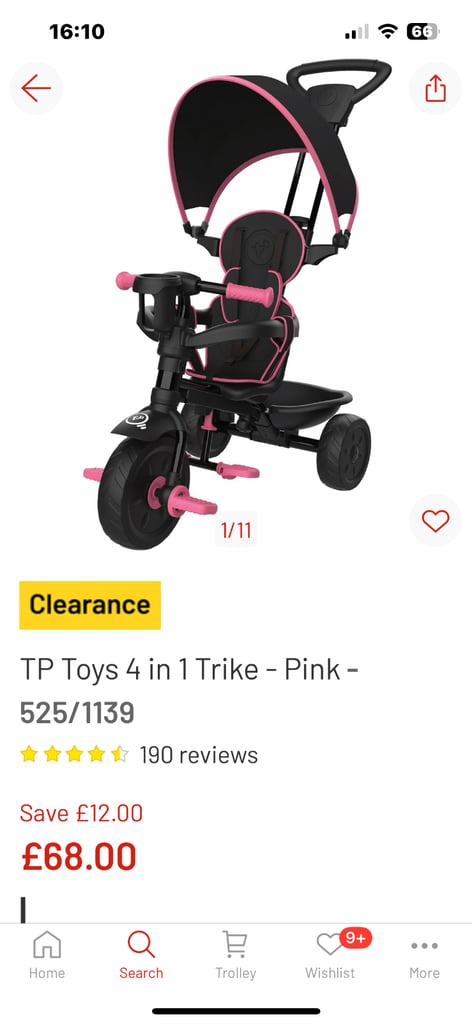Go to Home tab
Screen dimensions: 472x1024
[47, 954]
